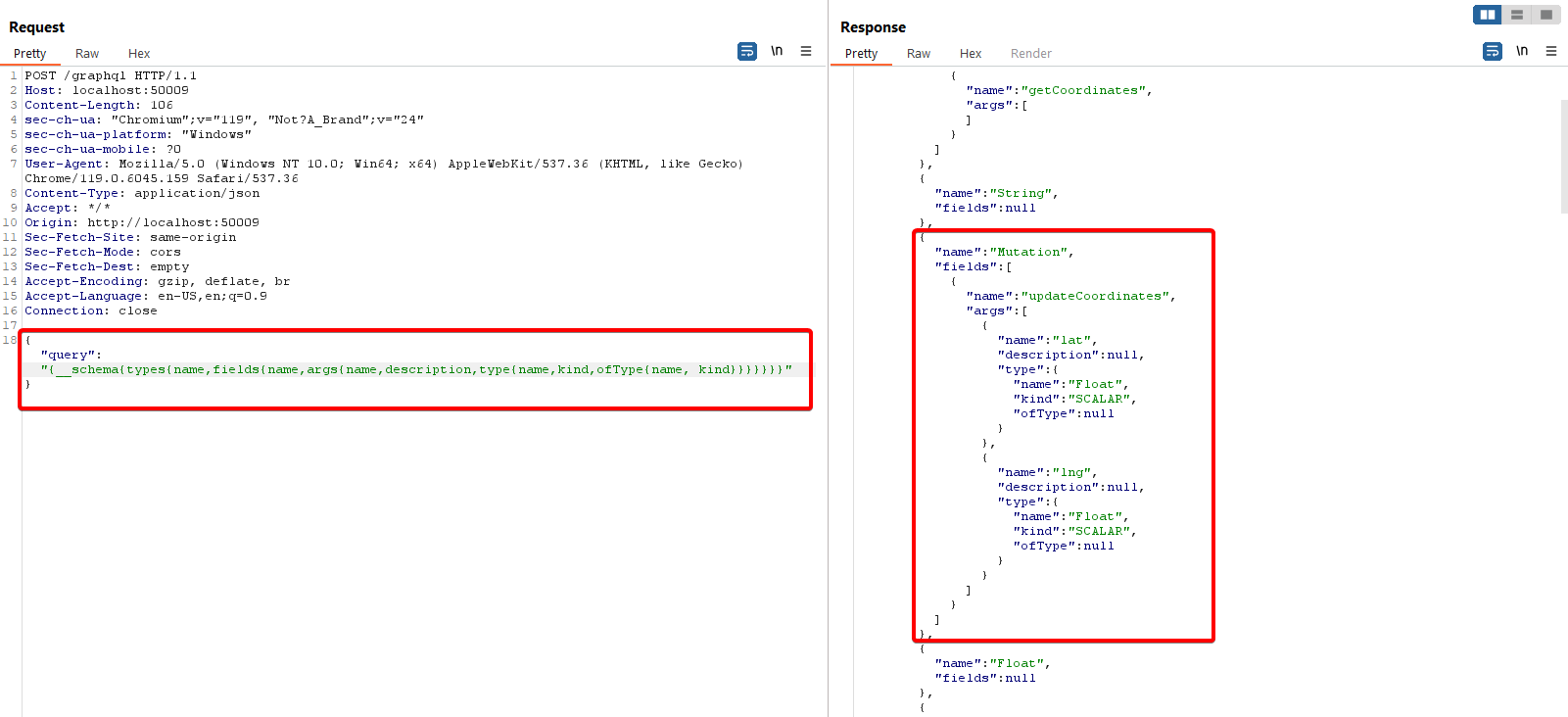This screenshot has width=1568, height=717.
Task: Toggle word wrap in Response panel
Action: pos(1492,51)
